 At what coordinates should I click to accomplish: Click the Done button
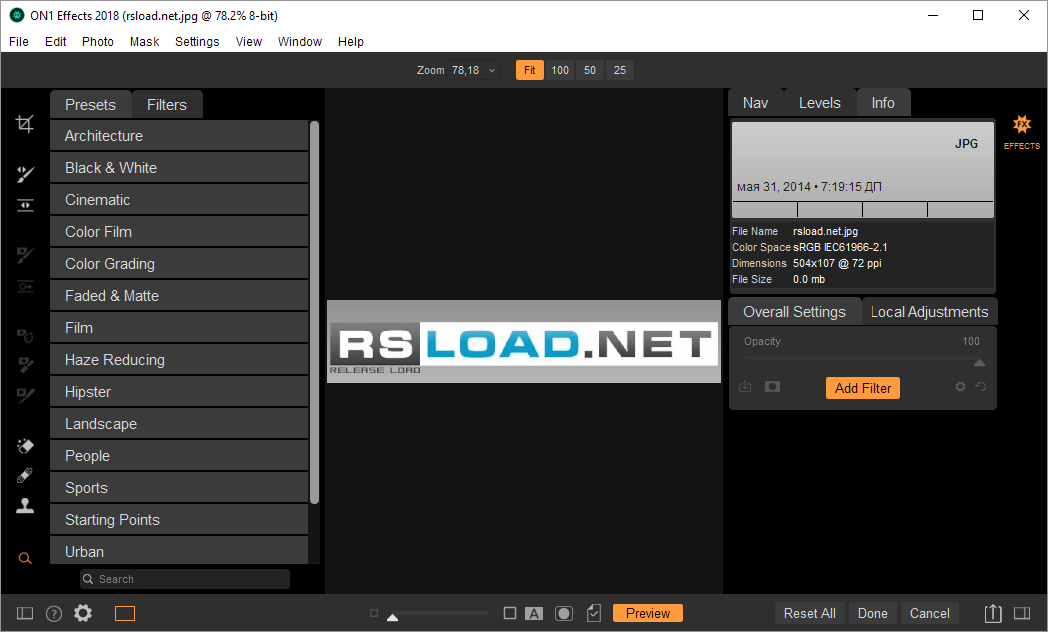873,613
